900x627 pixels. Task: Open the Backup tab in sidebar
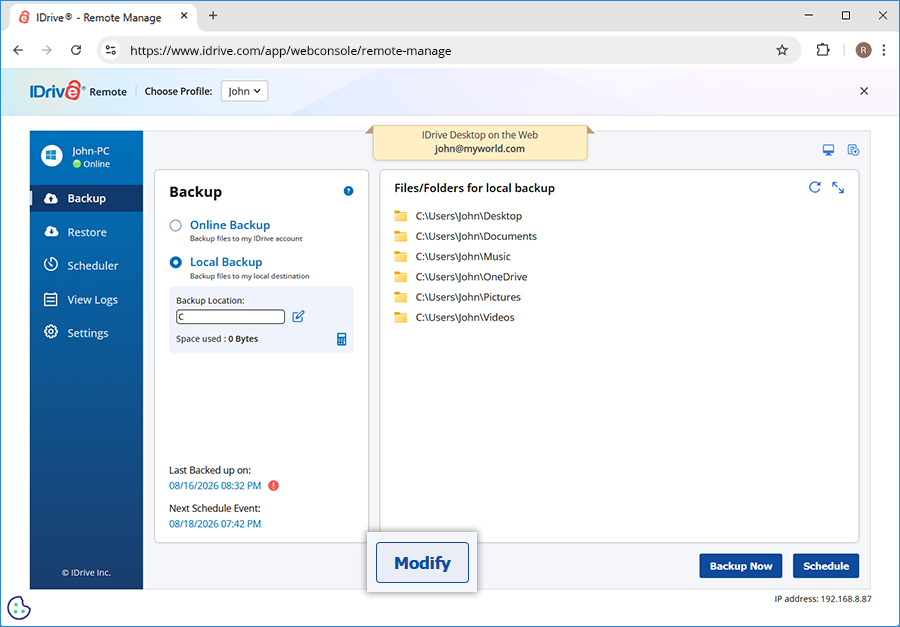[x=87, y=198]
